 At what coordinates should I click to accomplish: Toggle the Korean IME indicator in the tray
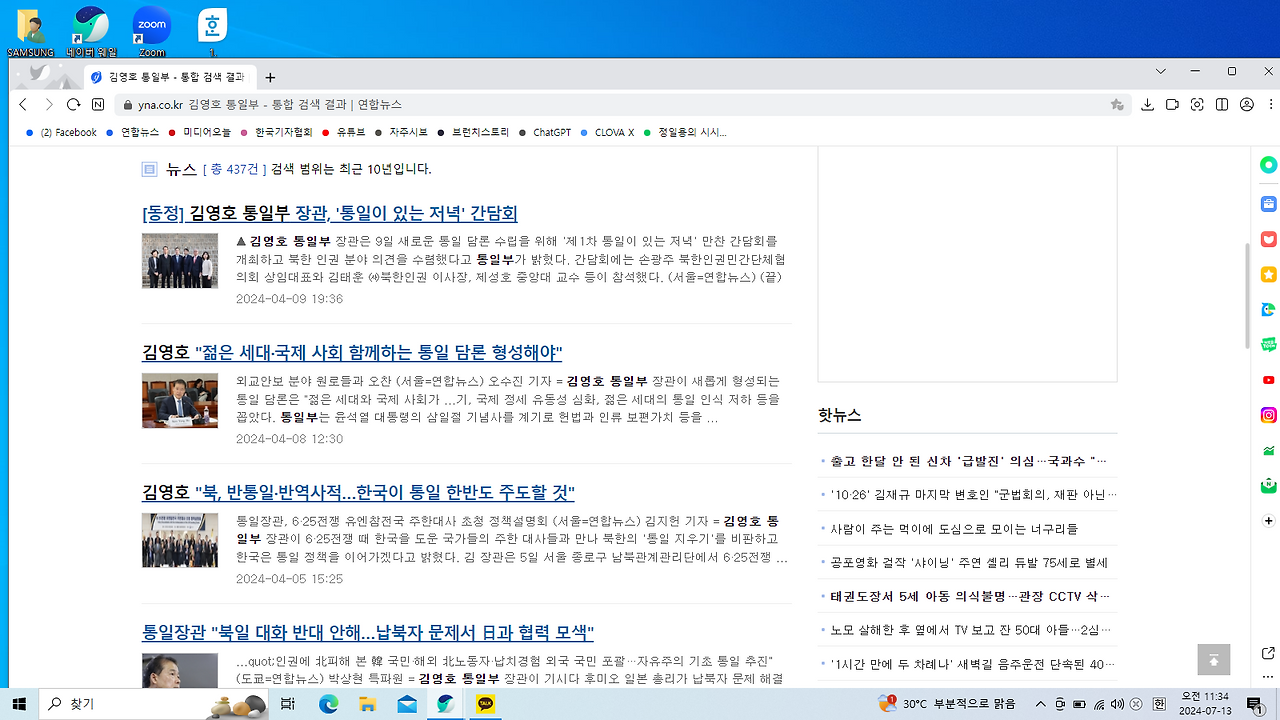click(x=1159, y=706)
